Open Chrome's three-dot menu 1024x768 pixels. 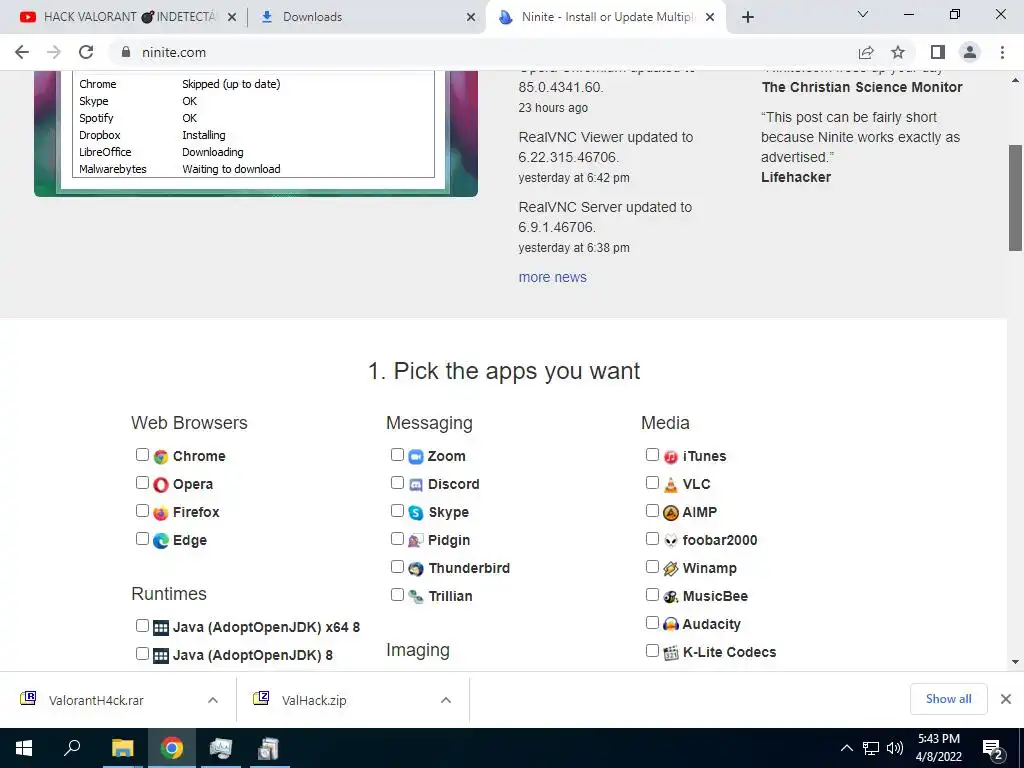click(x=1002, y=52)
